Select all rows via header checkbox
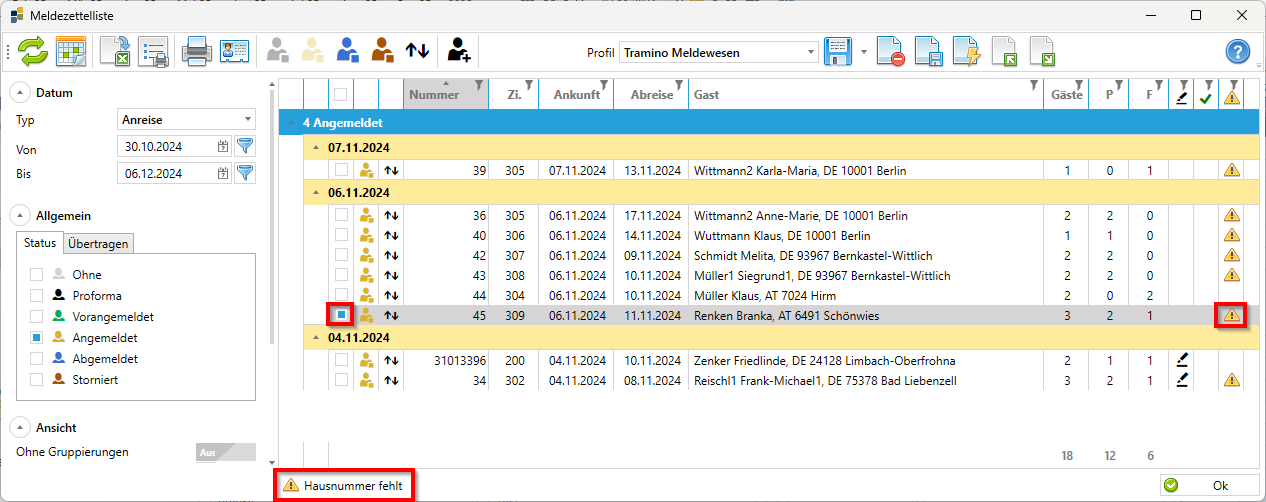This screenshot has height=502, width=1266. pos(341,95)
